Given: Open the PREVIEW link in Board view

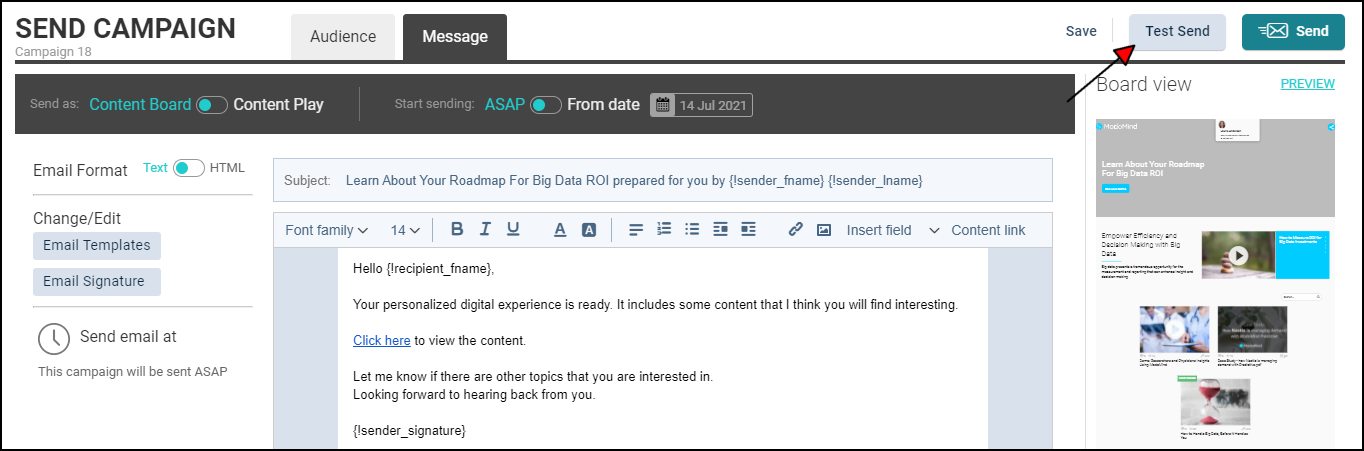Looking at the screenshot, I should point(1307,84).
